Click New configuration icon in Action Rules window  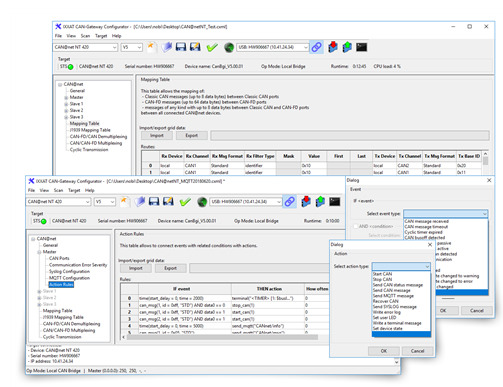click(125, 201)
